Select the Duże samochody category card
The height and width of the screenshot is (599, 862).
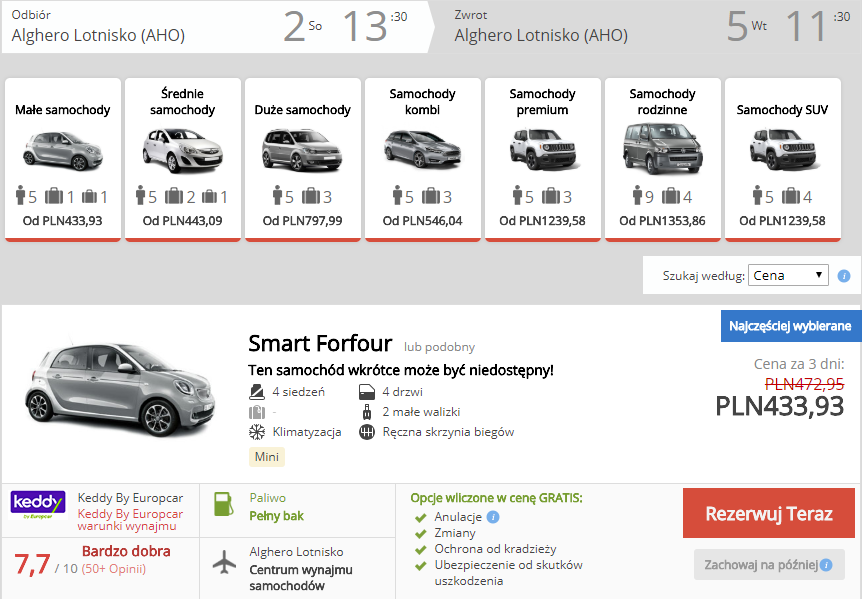point(302,159)
